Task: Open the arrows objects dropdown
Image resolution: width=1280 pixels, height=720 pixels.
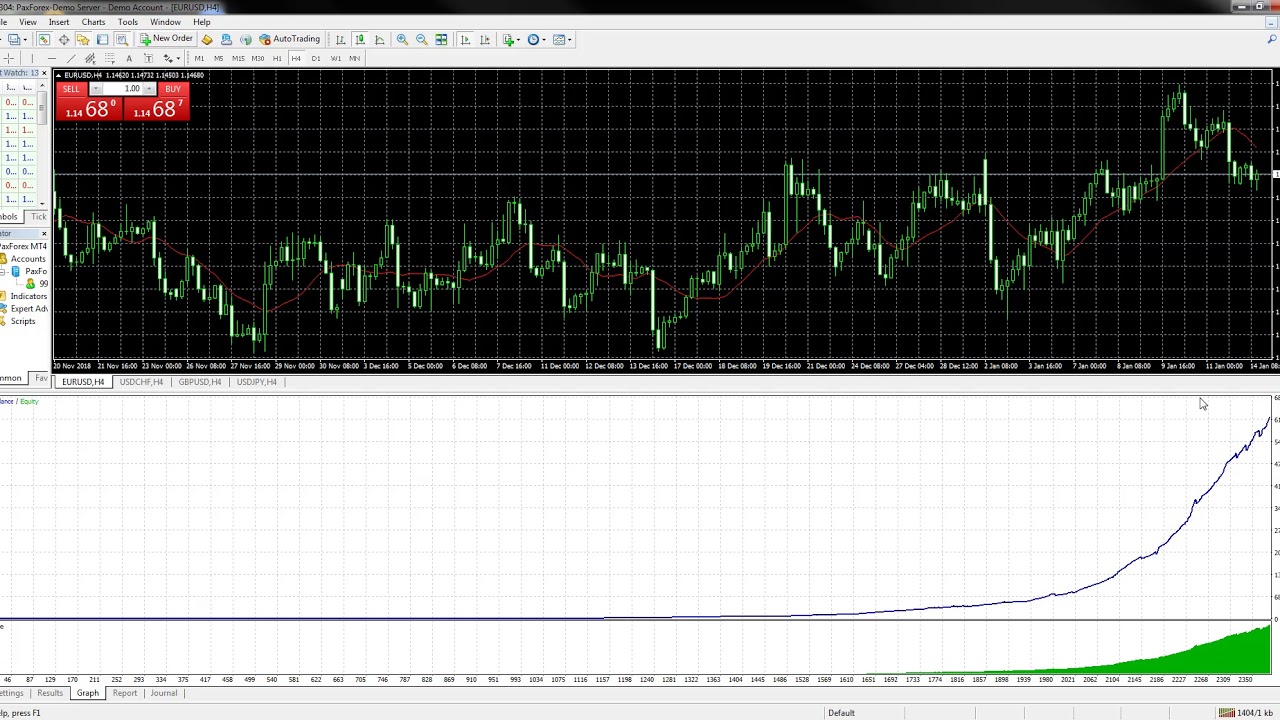Action: click(x=172, y=58)
